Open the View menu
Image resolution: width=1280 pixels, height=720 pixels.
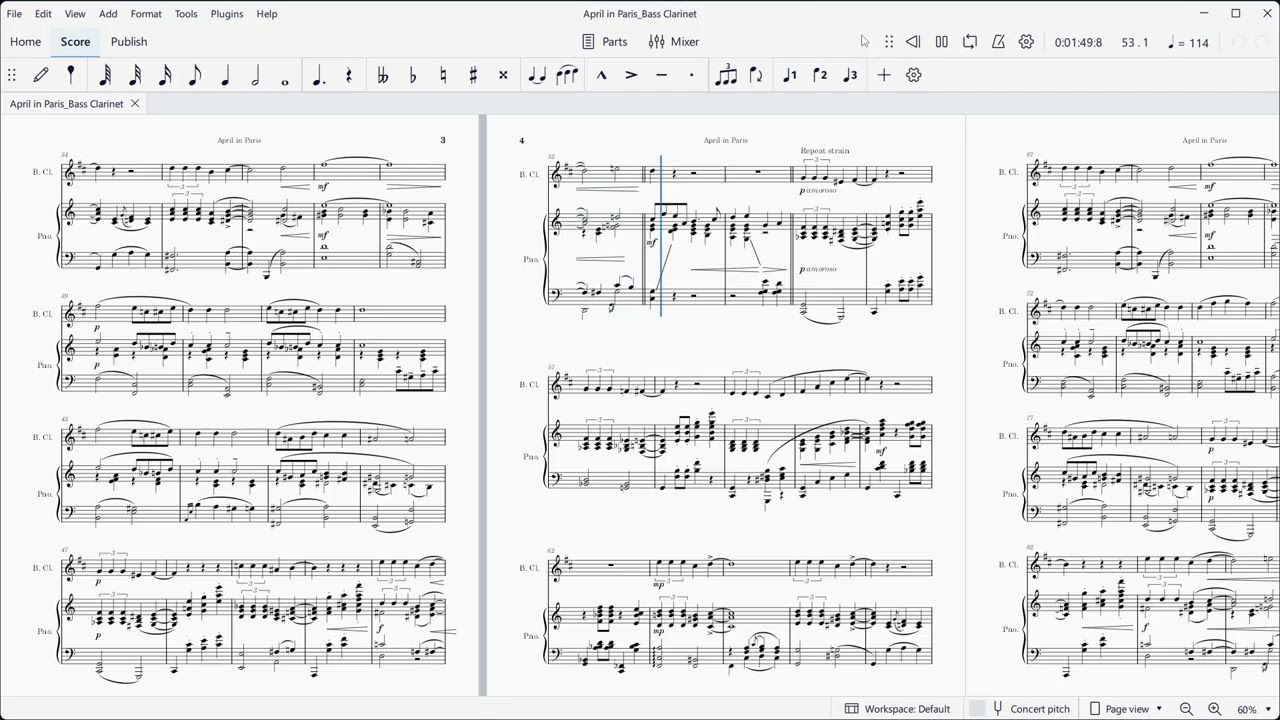pyautogui.click(x=75, y=14)
